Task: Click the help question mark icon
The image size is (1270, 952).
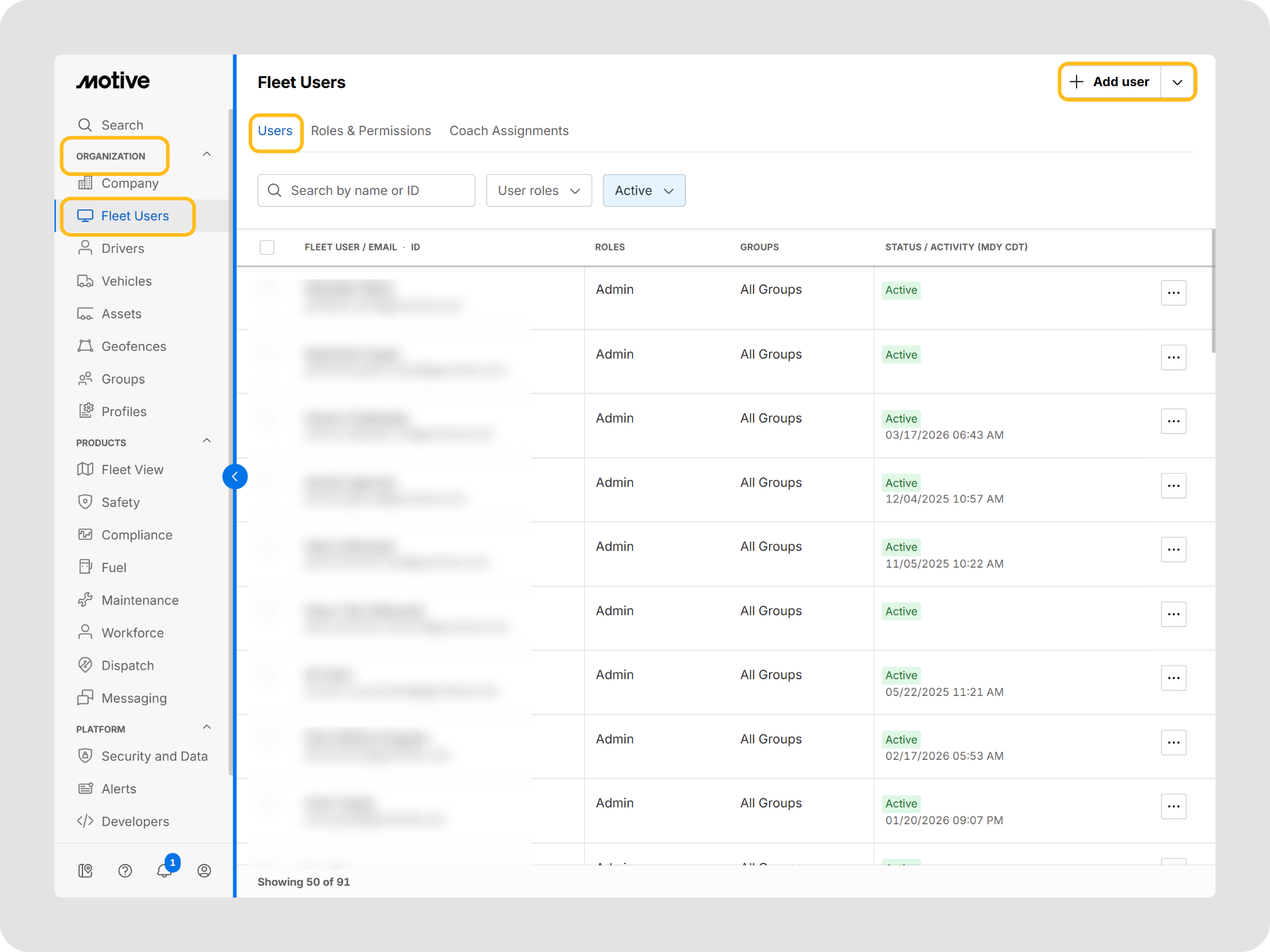Action: (x=125, y=871)
